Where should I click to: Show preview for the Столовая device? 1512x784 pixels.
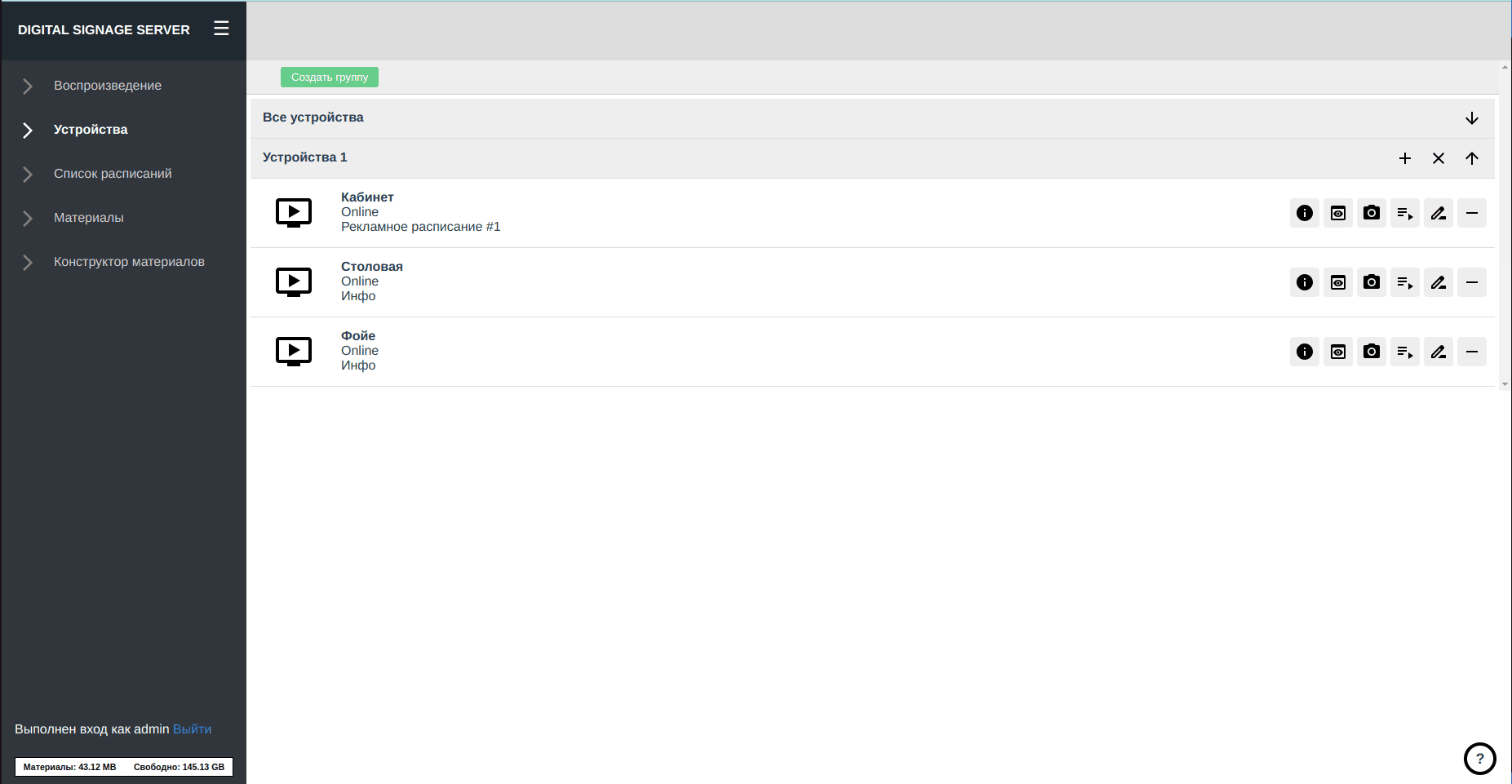tap(1337, 282)
